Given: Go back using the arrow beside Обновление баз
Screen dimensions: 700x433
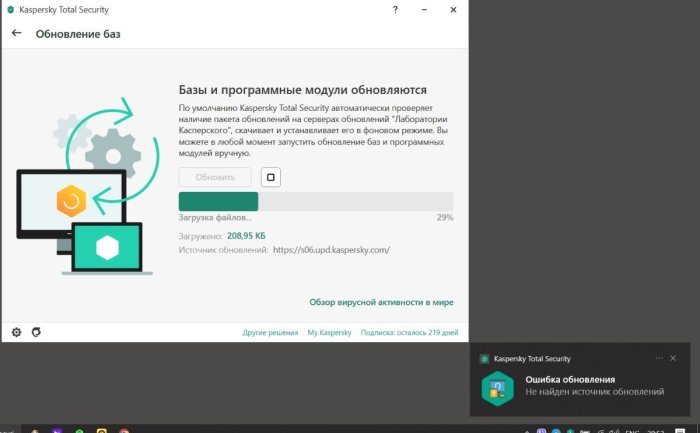Looking at the screenshot, I should click(17, 33).
